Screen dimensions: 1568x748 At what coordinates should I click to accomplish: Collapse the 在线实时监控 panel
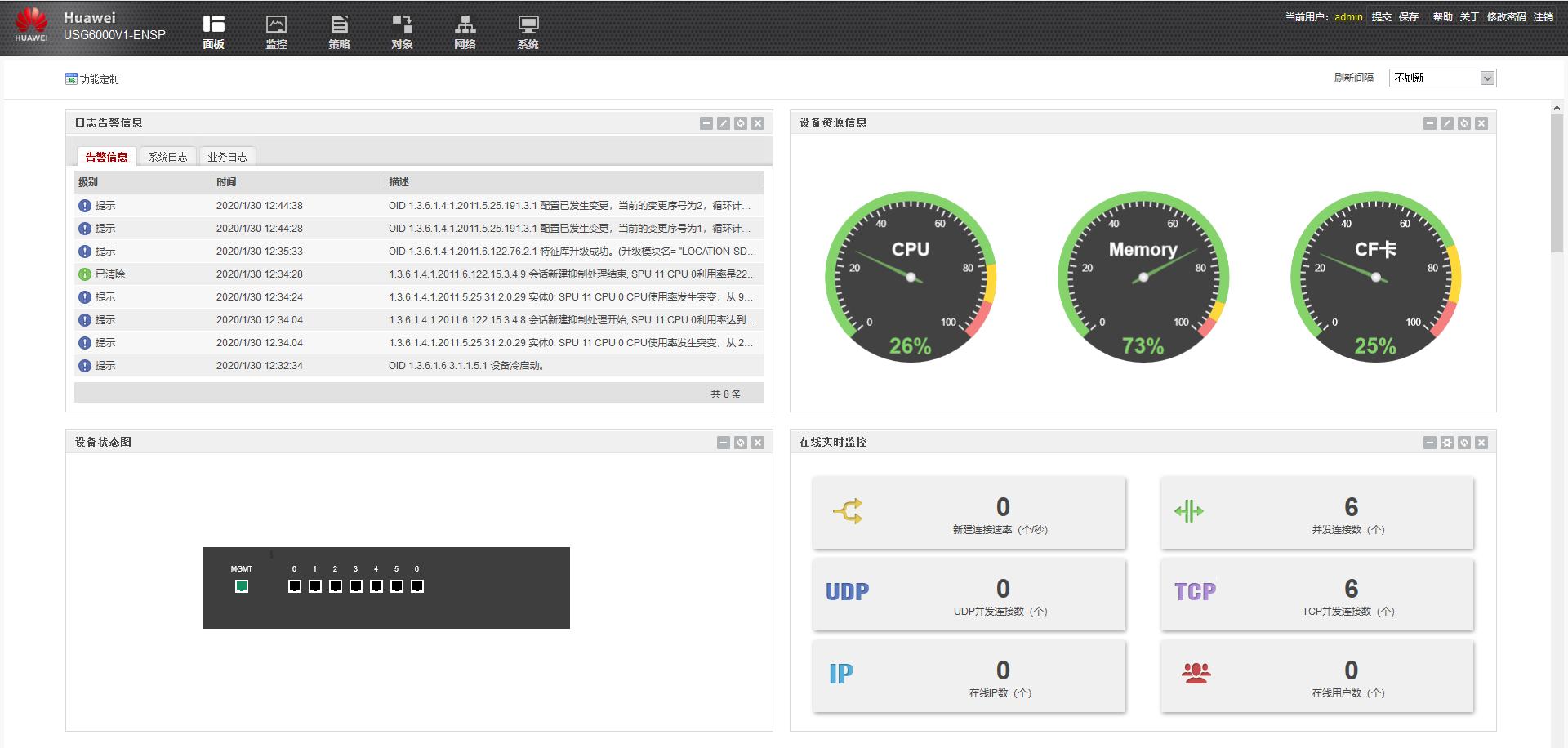[1430, 443]
